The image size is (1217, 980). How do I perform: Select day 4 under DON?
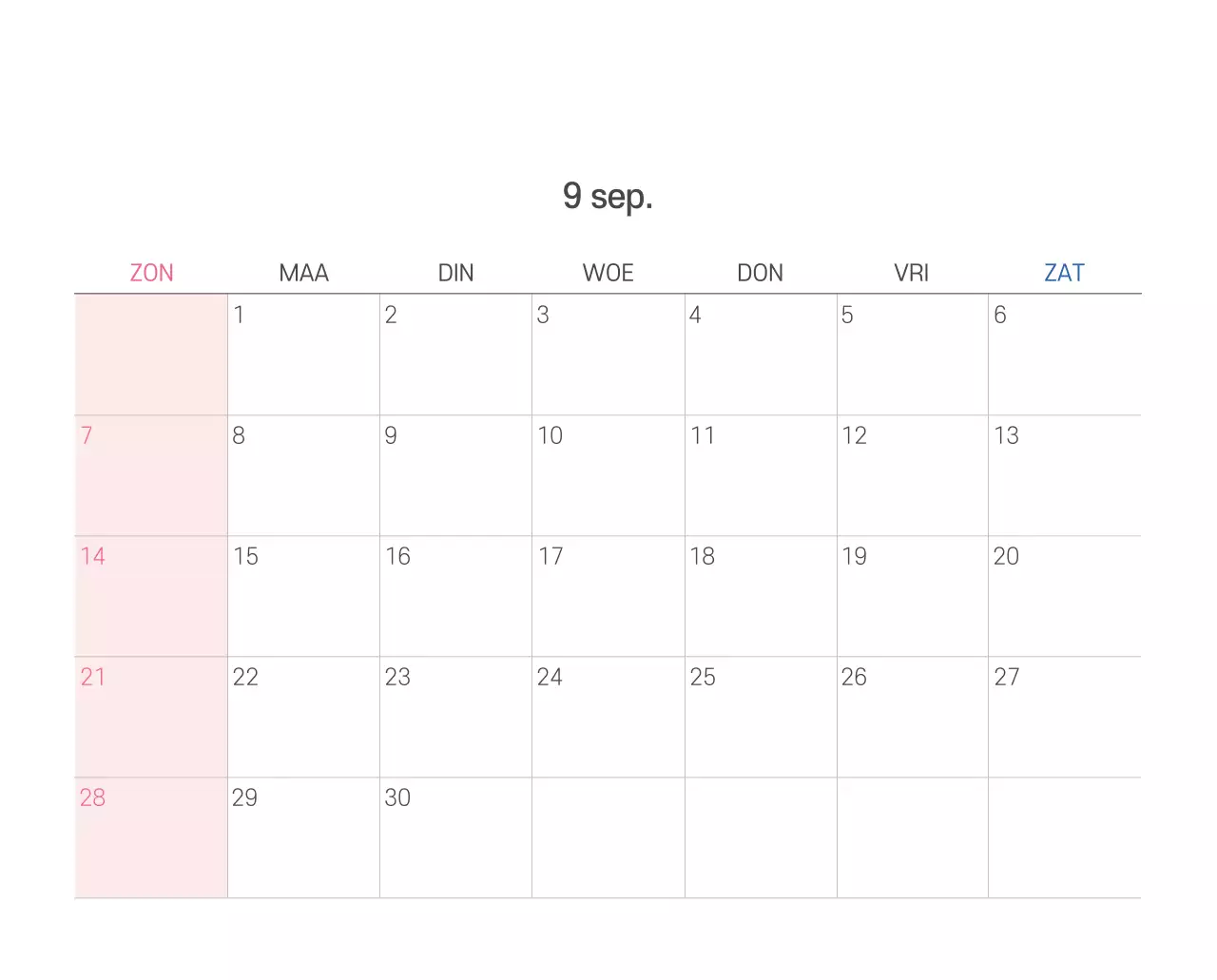761,355
